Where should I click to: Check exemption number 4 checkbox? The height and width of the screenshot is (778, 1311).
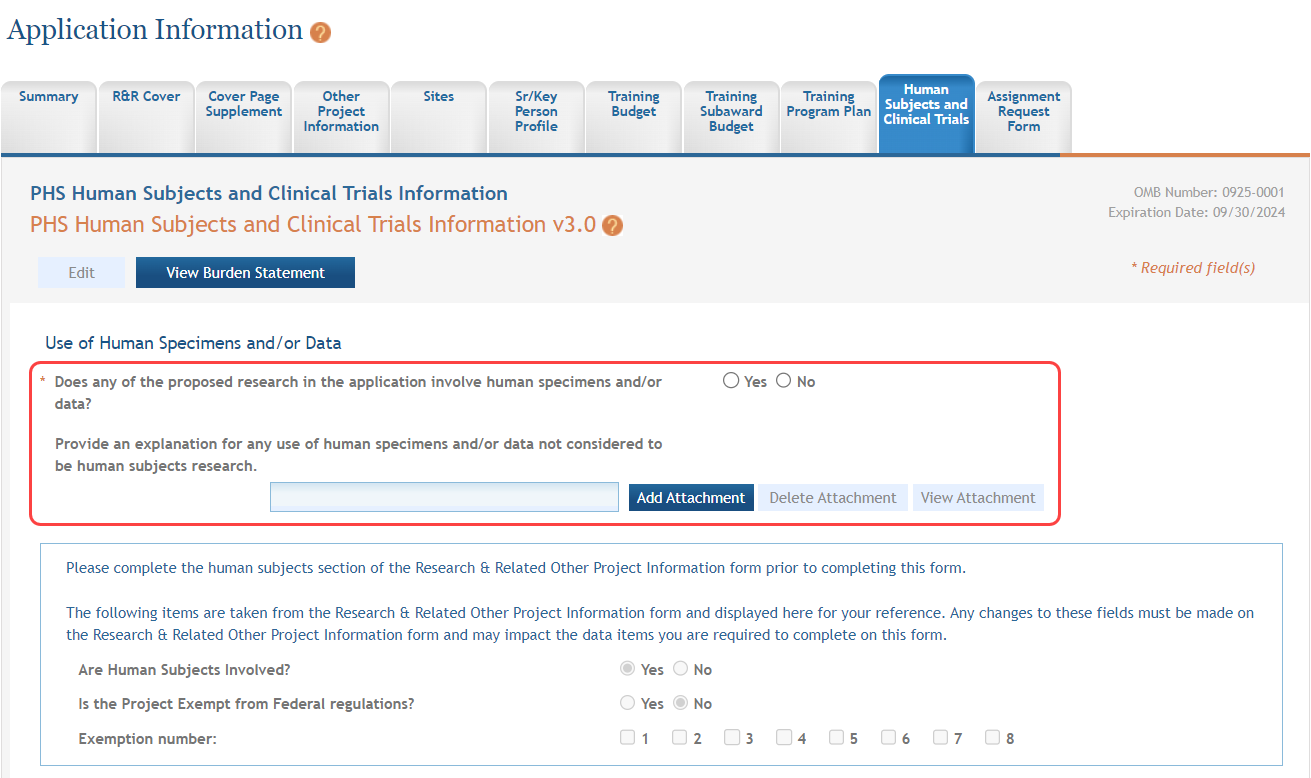pyautogui.click(x=784, y=738)
